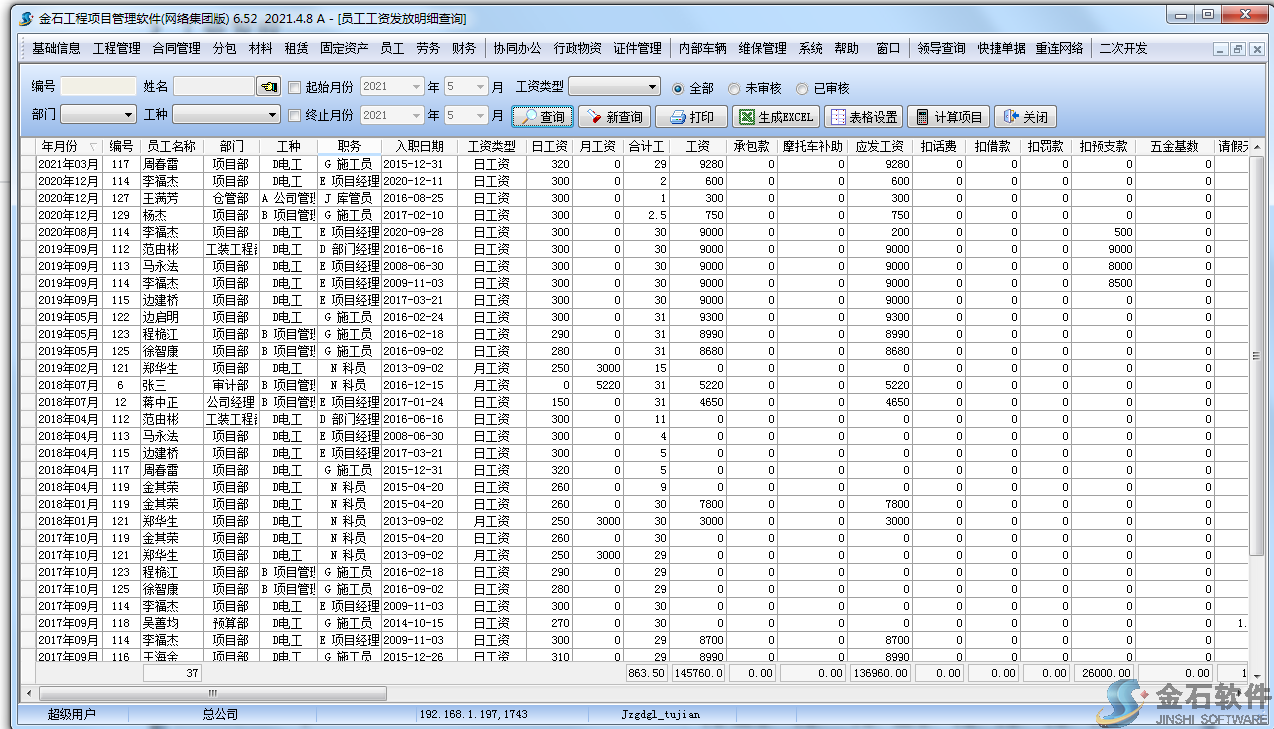Select the 未审核 radio button
Screen dimensions: 1274x729
[x=734, y=88]
